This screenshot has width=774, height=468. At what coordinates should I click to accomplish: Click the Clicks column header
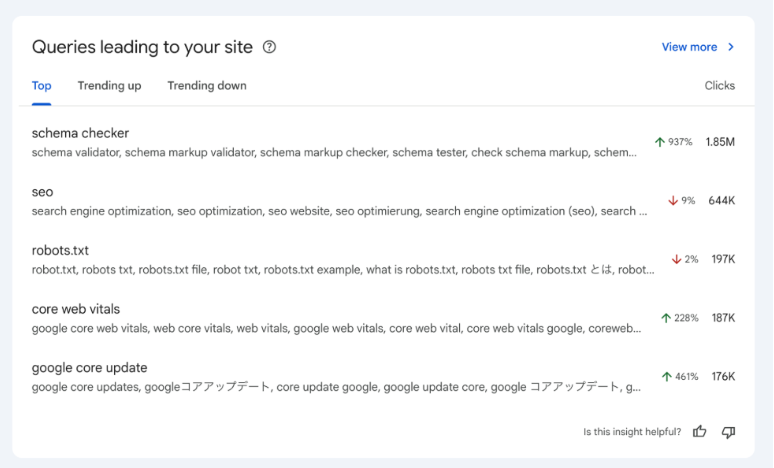coord(719,86)
